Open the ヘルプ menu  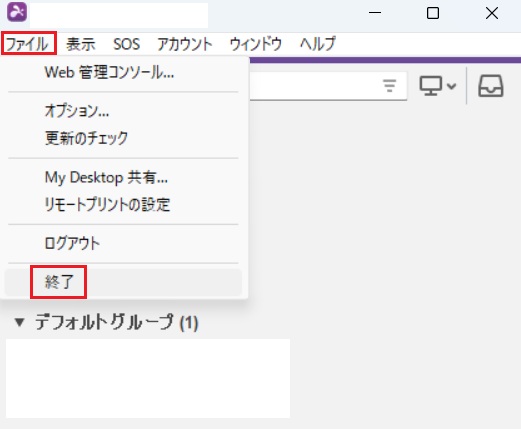tap(318, 44)
